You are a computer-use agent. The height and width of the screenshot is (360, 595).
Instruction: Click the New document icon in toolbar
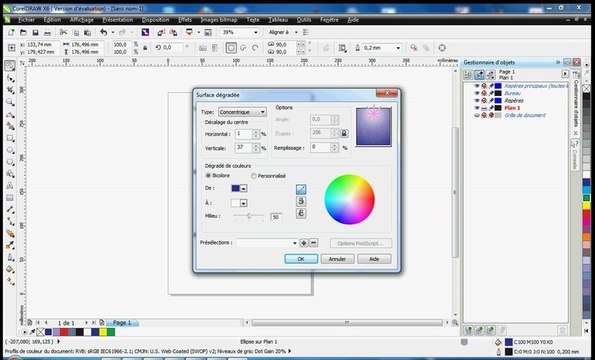tap(11, 33)
